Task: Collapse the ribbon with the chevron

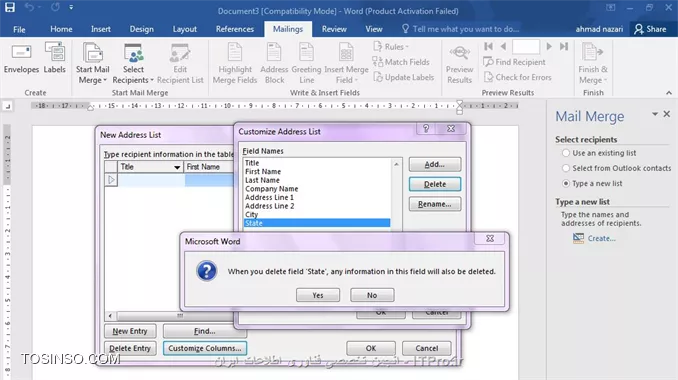Action: [x=668, y=93]
